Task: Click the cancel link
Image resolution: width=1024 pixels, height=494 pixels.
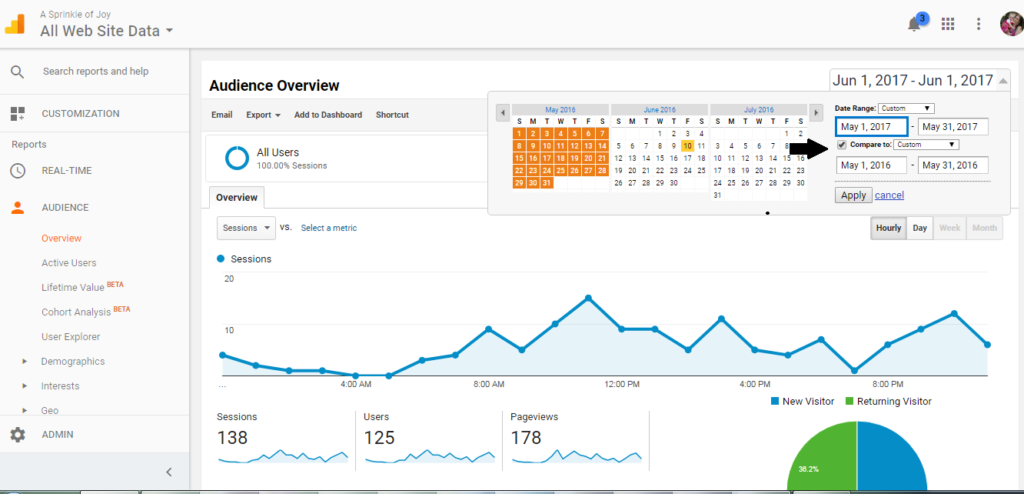Action: point(889,195)
